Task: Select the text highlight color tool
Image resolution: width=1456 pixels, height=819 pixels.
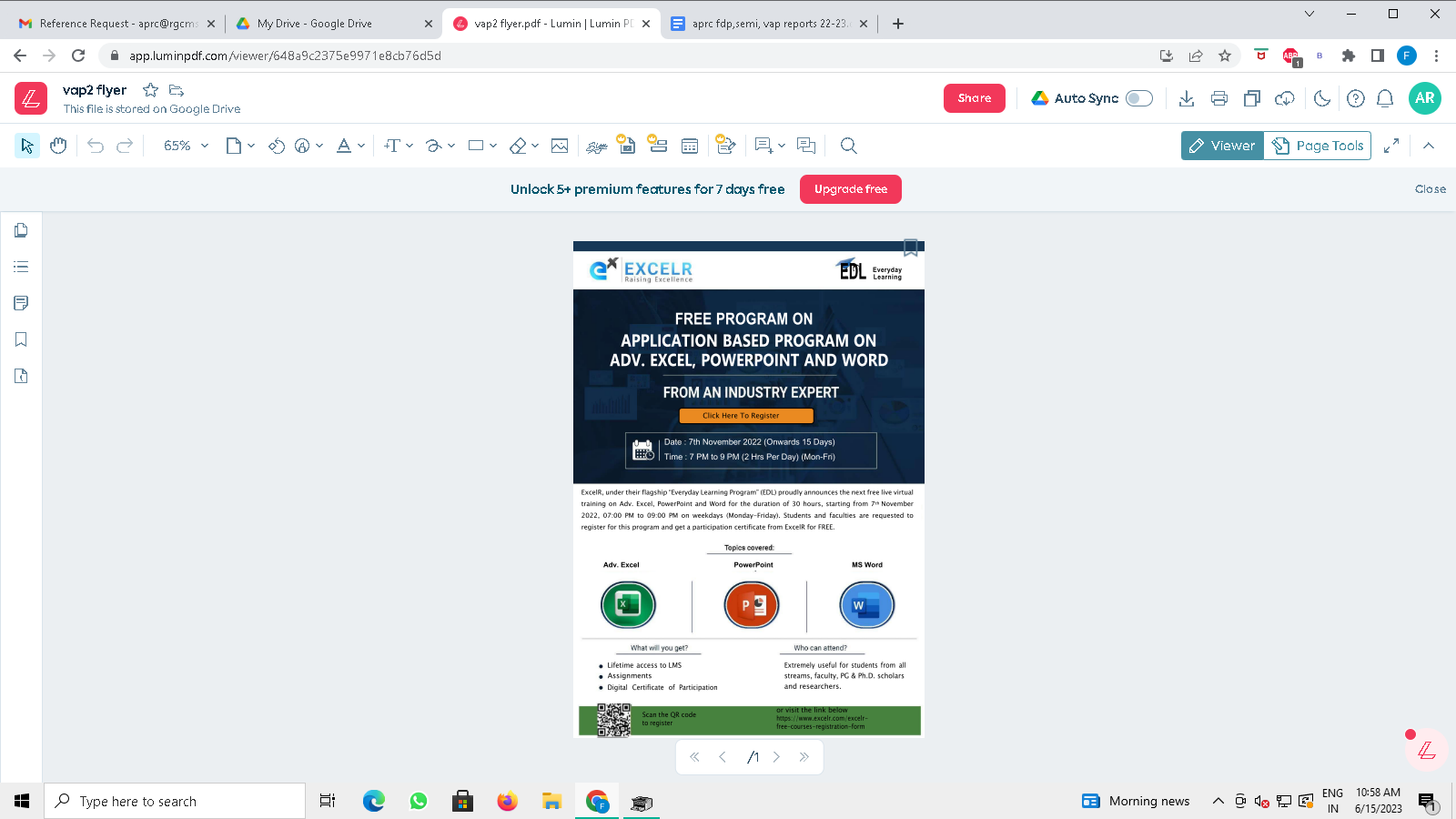Action: pyautogui.click(x=344, y=146)
